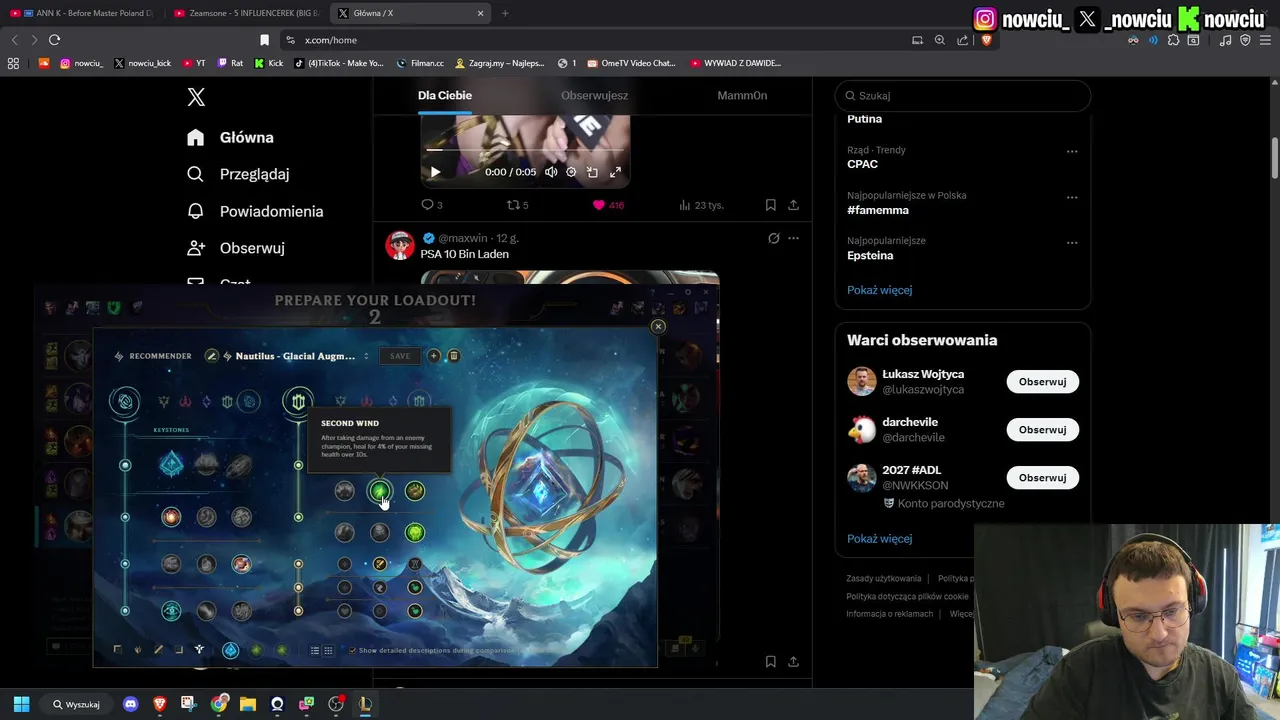
Task: Open Przeglądaj in X sidebar
Action: pos(239,174)
